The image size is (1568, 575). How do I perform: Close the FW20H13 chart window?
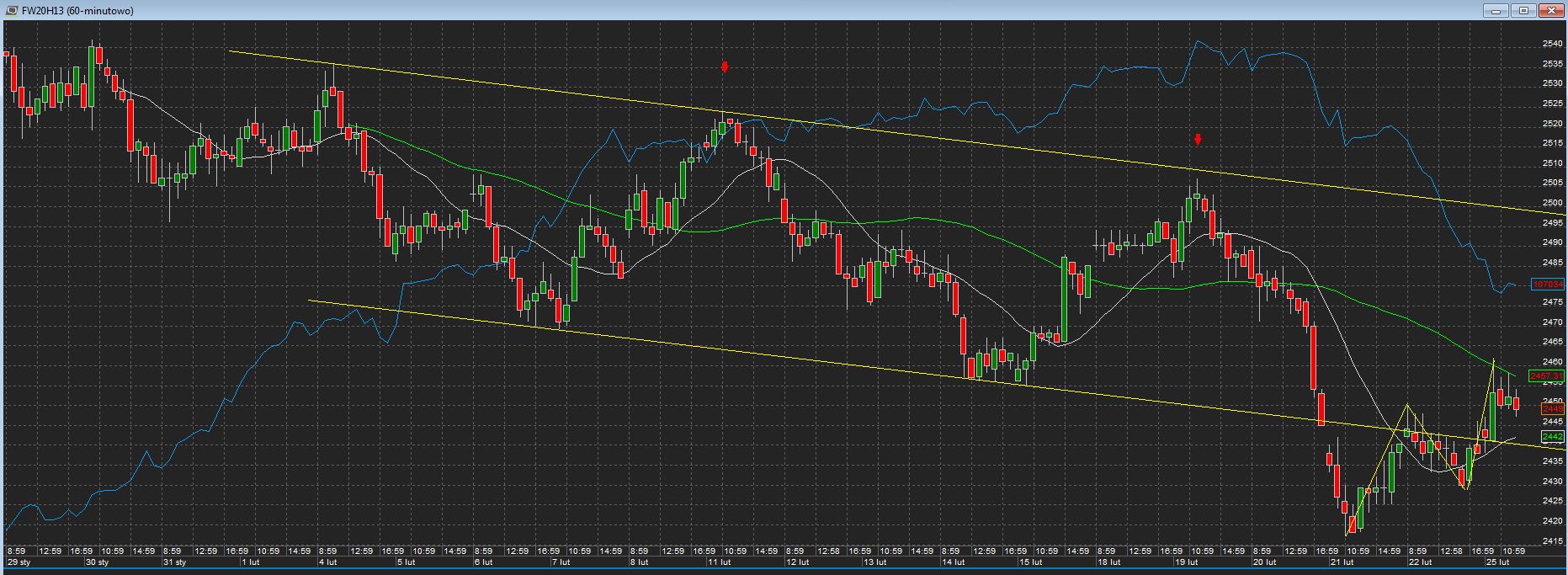(x=1551, y=10)
